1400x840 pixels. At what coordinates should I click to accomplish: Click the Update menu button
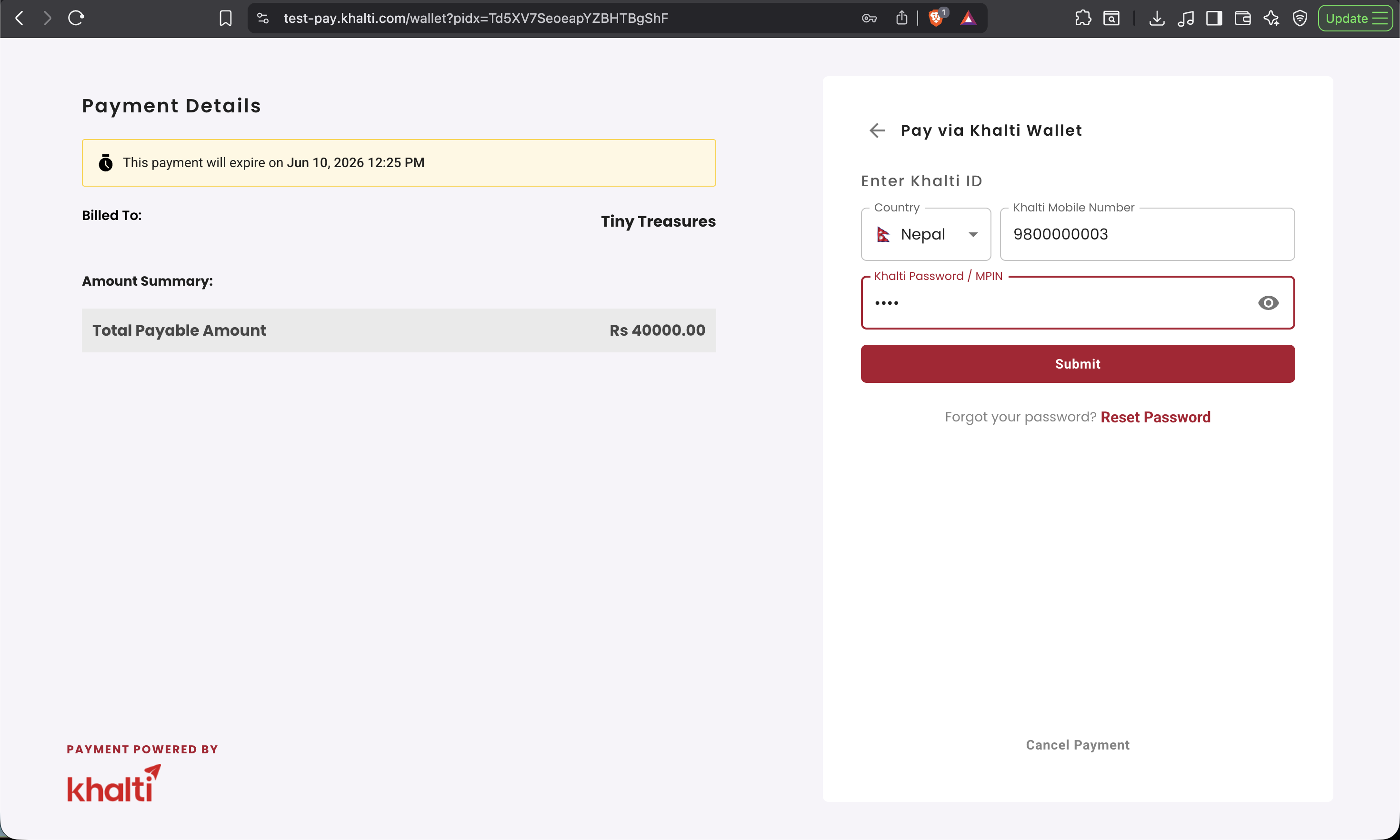point(1355,18)
